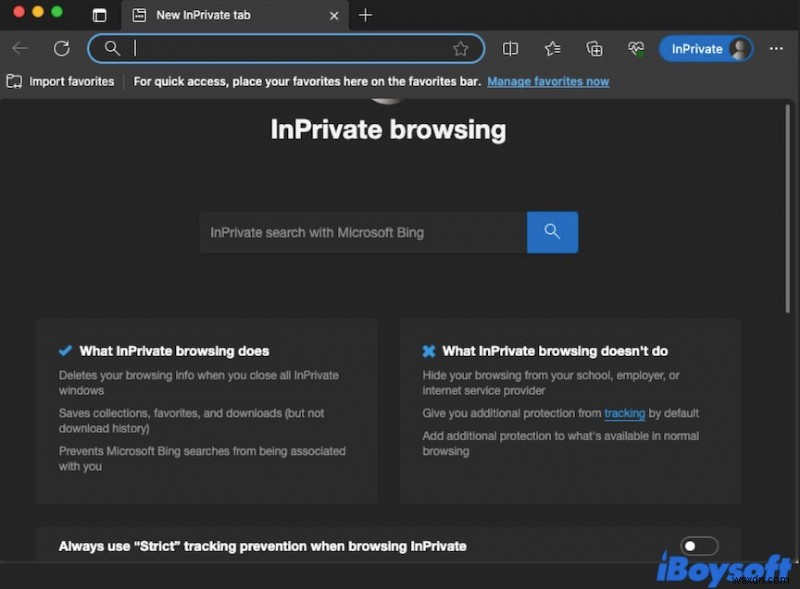Close the New InPrivate tab

pos(334,16)
